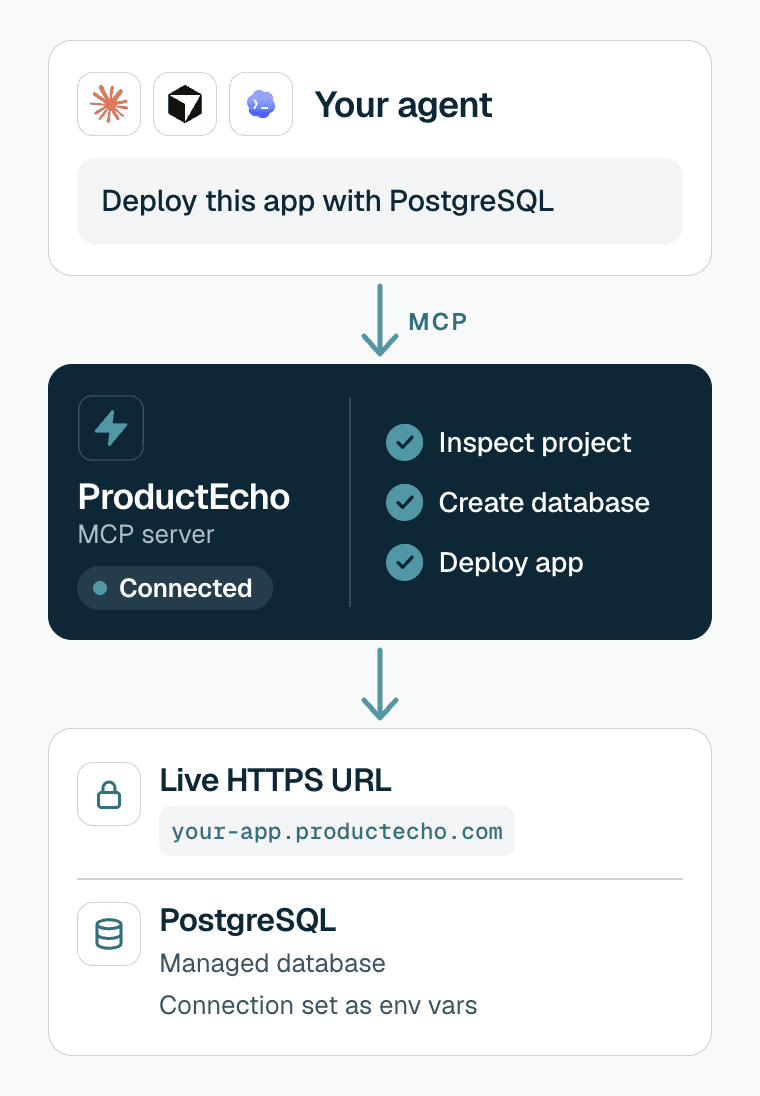Click the database cylinder icon beside PostgreSQL

tap(109, 934)
